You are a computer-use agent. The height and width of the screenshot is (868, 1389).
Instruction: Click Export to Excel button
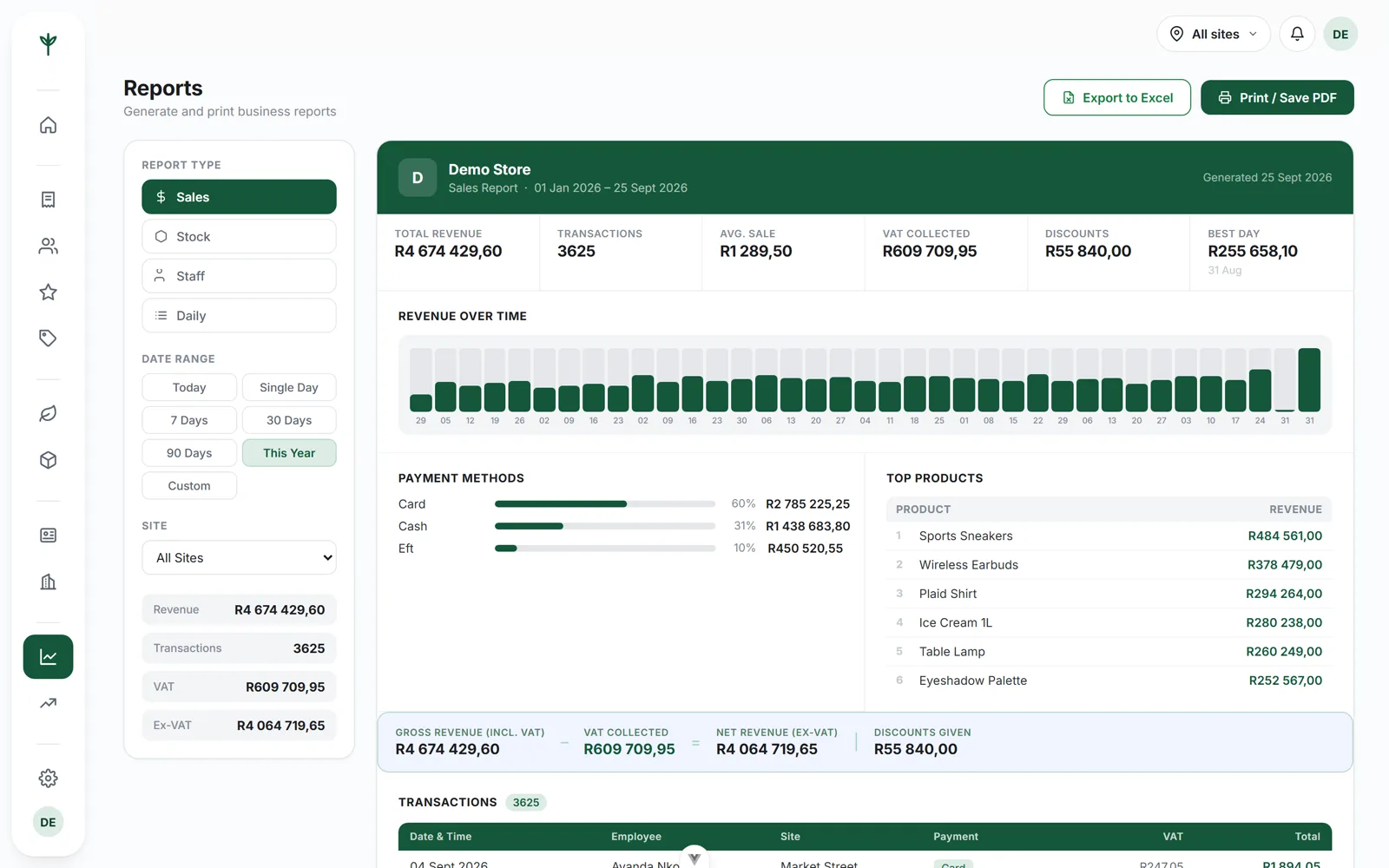click(1117, 97)
